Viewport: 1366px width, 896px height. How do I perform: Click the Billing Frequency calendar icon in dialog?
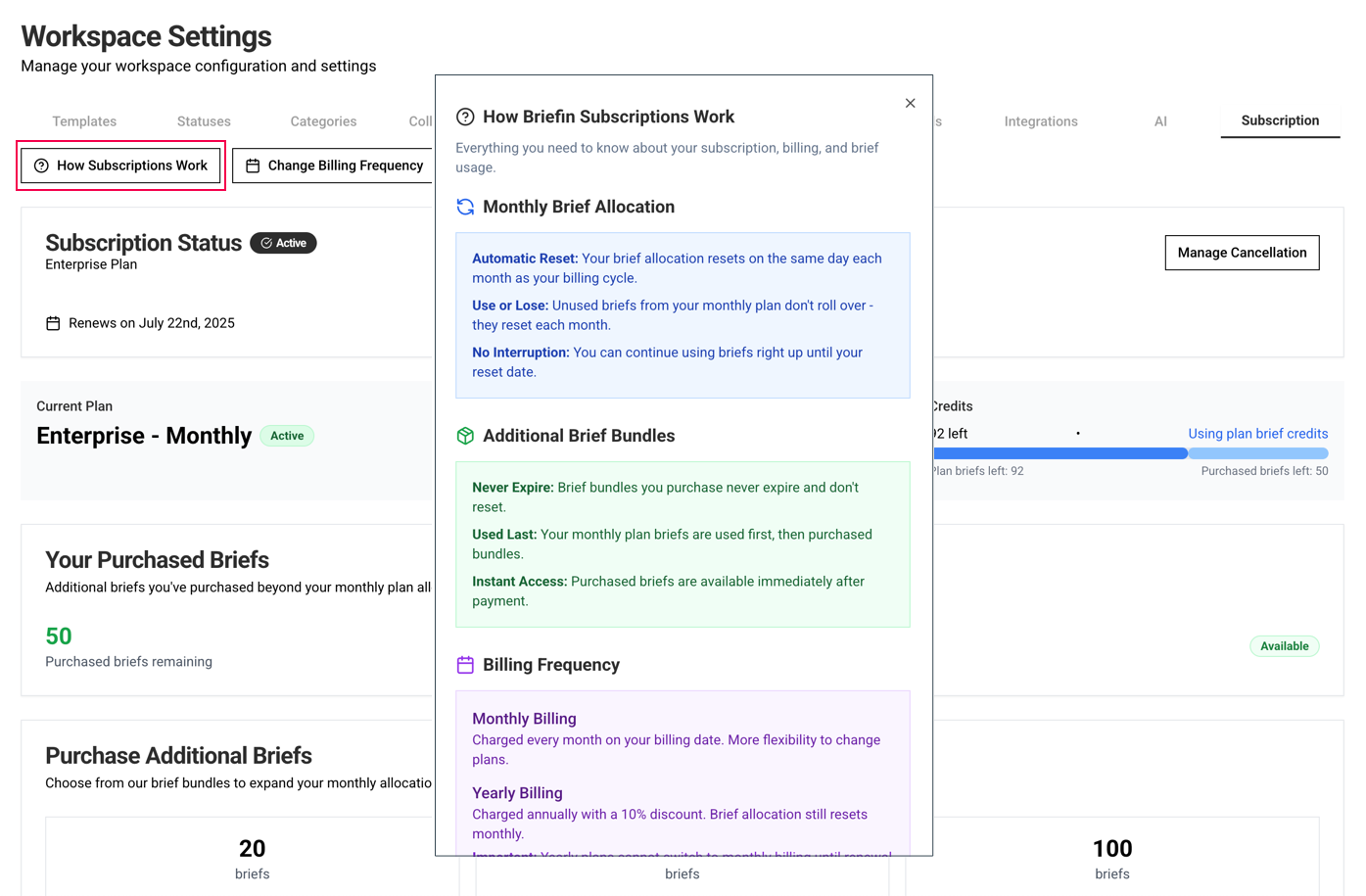pos(465,665)
